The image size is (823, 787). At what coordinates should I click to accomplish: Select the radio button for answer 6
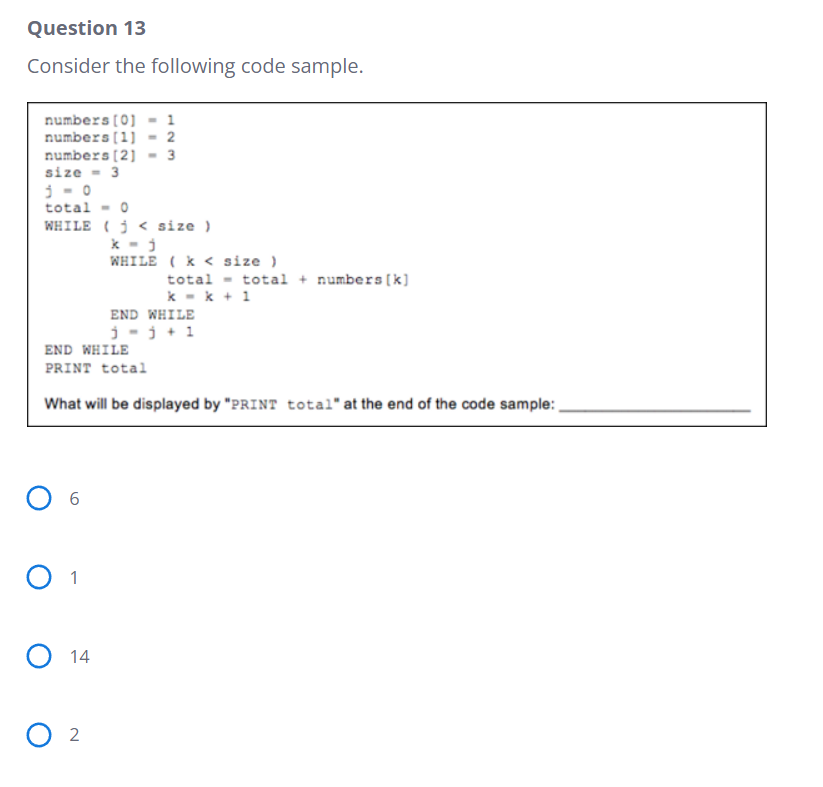38,497
